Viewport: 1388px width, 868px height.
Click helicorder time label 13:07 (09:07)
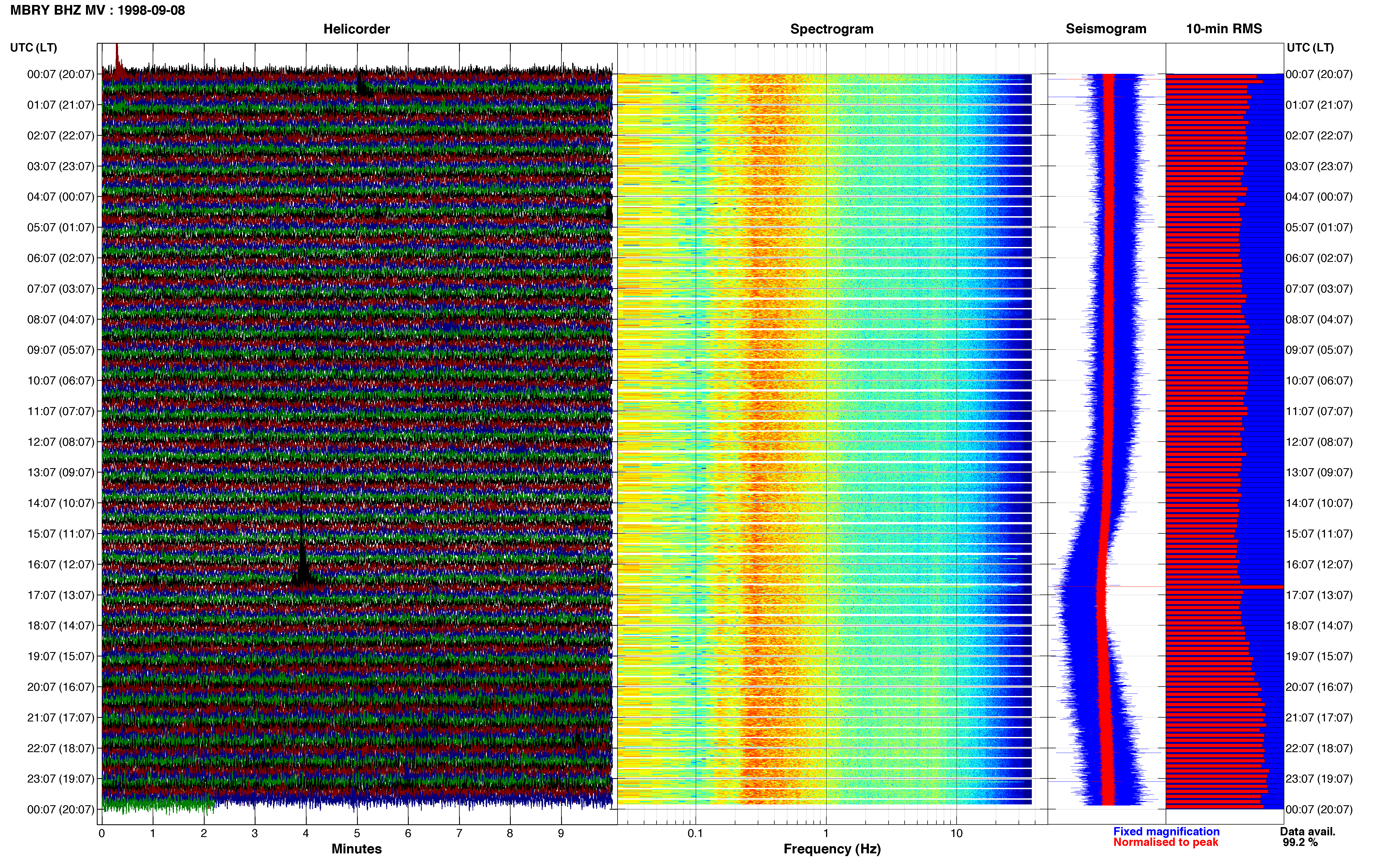[x=60, y=473]
